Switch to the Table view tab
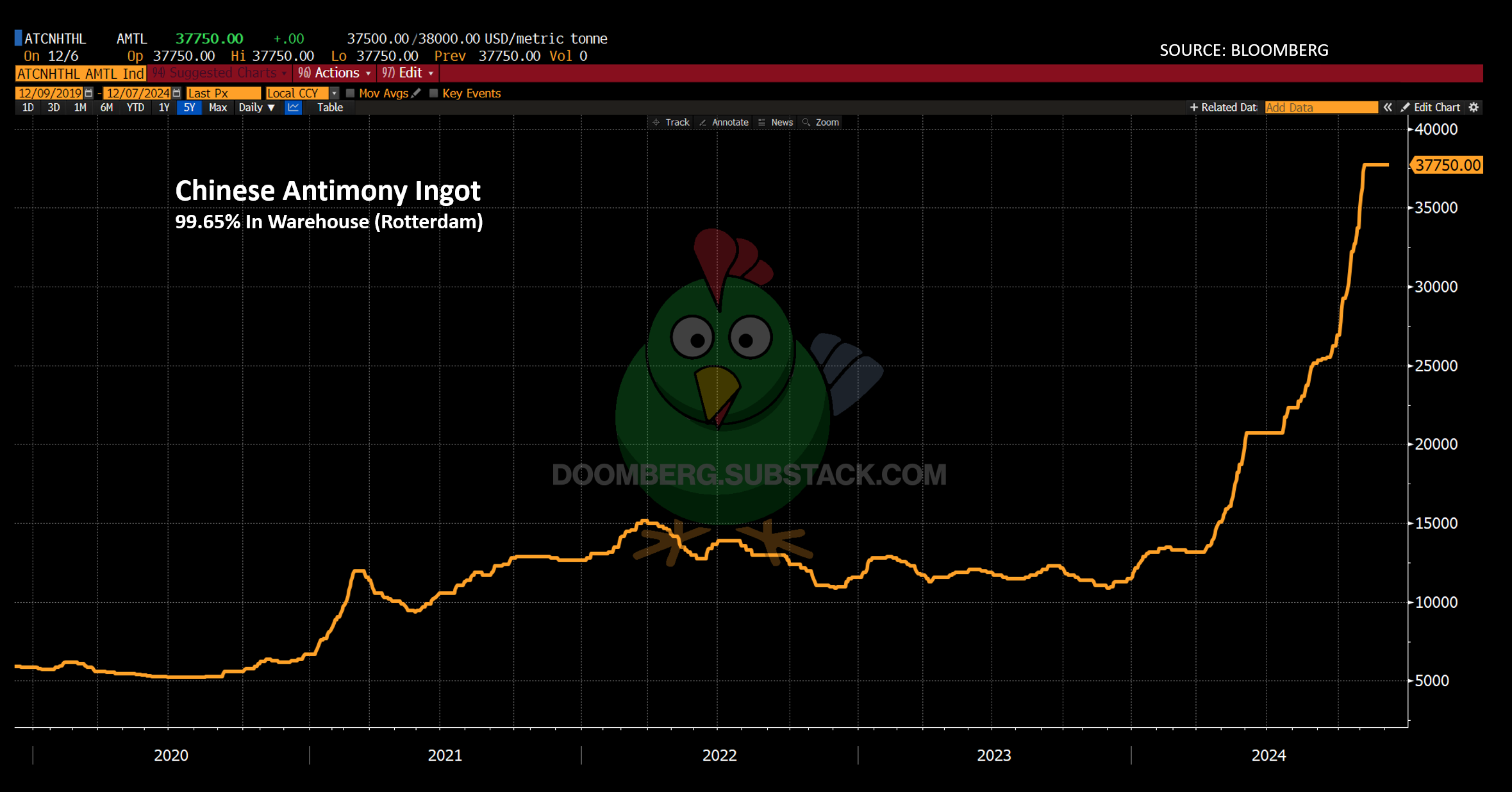This screenshot has height=792, width=1512. point(330,107)
